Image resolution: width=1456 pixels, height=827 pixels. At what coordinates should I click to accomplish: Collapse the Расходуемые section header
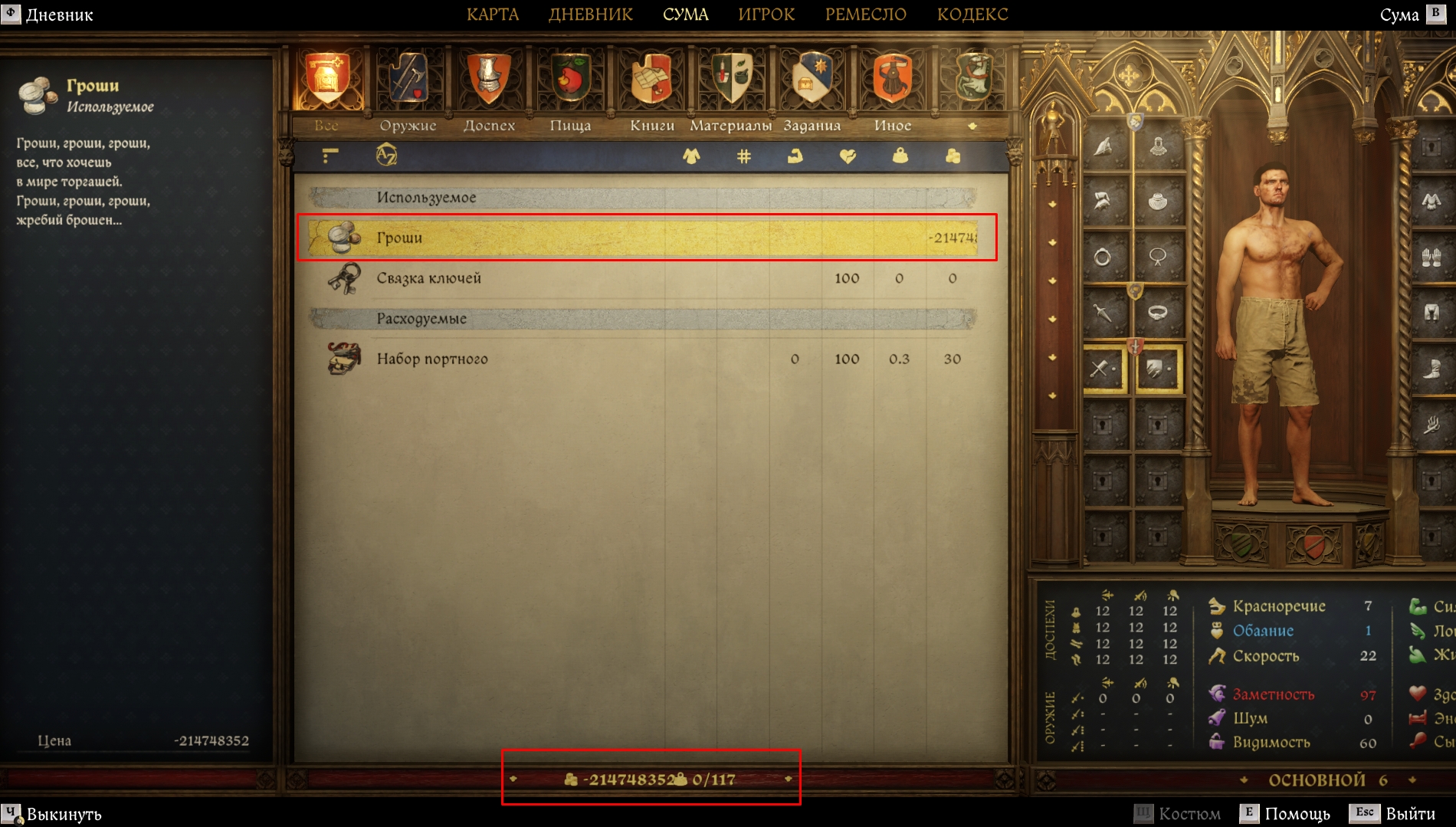642,319
